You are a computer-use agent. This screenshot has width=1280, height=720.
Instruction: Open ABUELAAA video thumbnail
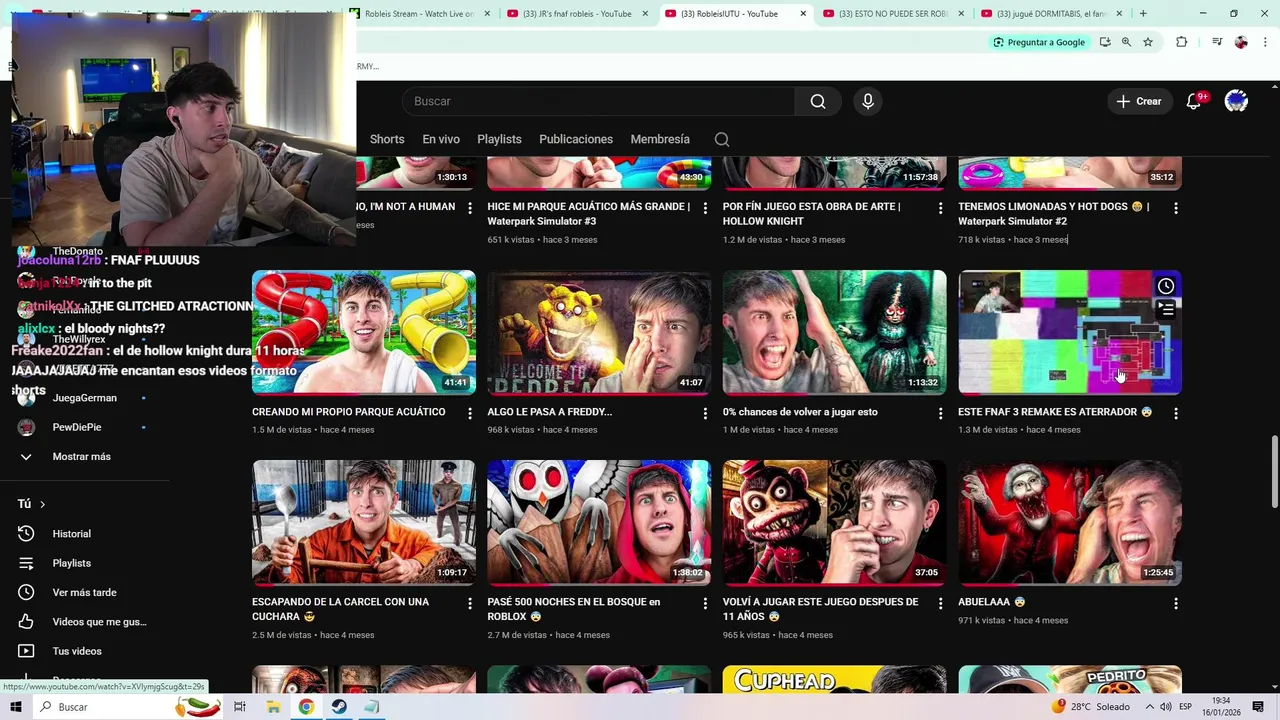click(1070, 522)
